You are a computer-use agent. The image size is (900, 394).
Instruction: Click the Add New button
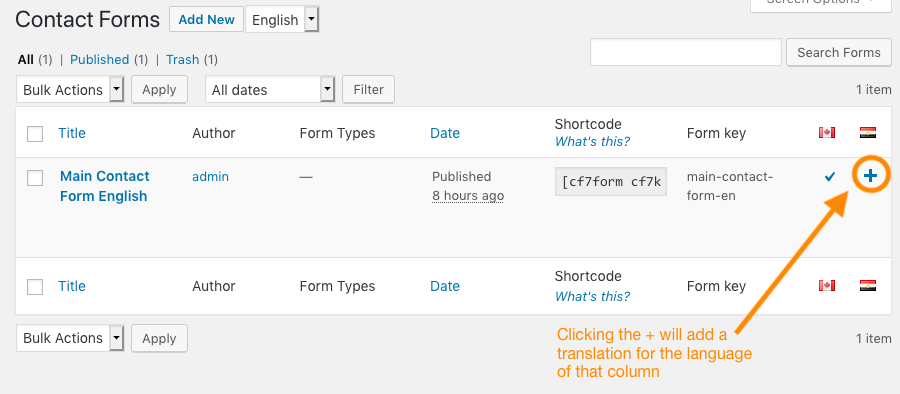(206, 20)
